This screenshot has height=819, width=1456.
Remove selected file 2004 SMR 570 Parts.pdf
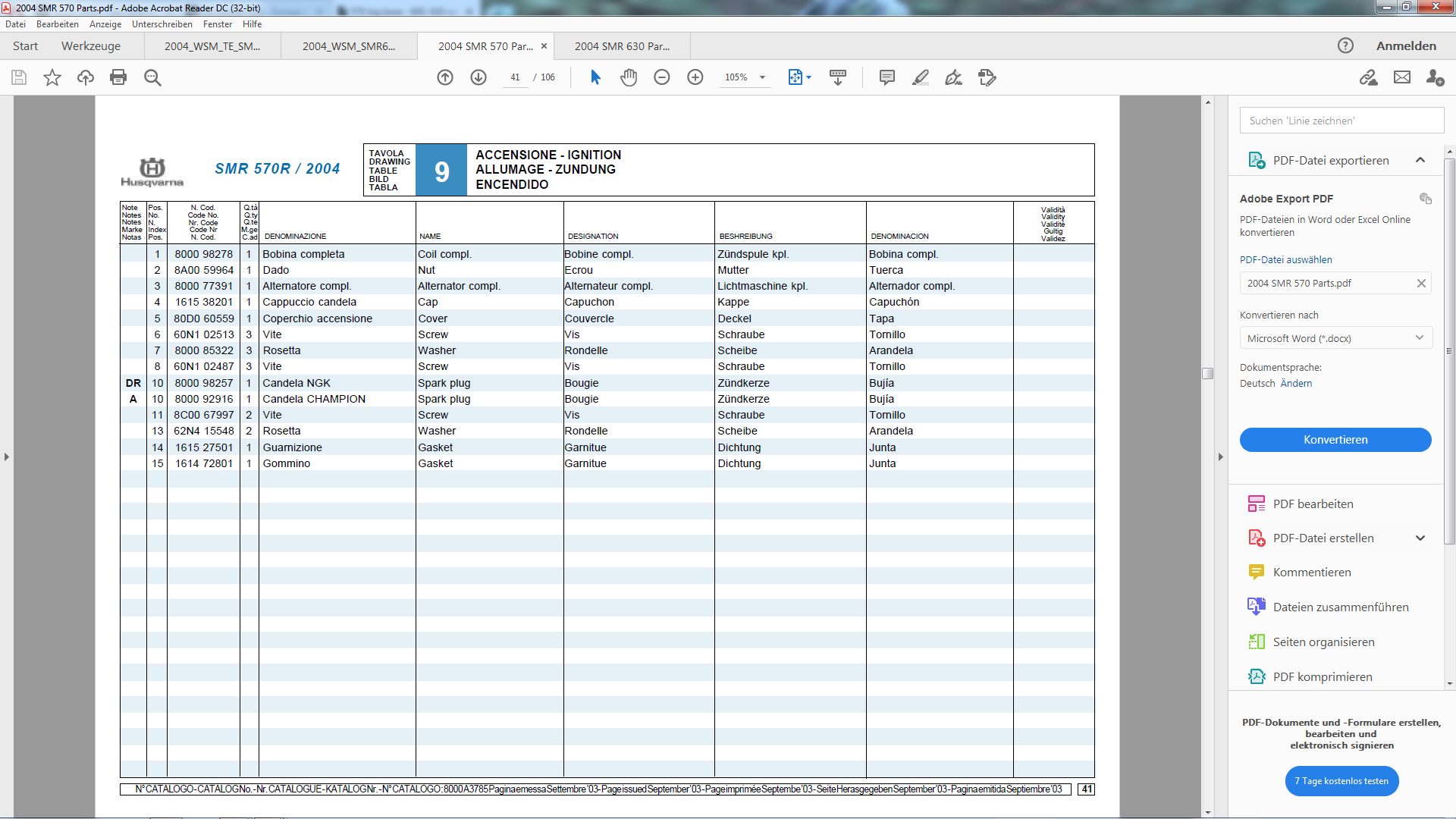(1421, 284)
